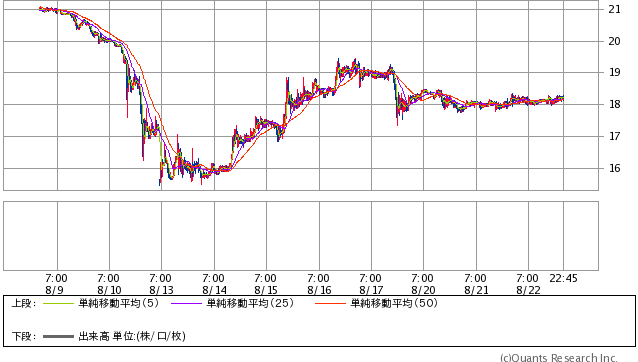The height and width of the screenshot is (362, 638).
Task: Click the 8/20 date axis label
Action: [x=423, y=290]
